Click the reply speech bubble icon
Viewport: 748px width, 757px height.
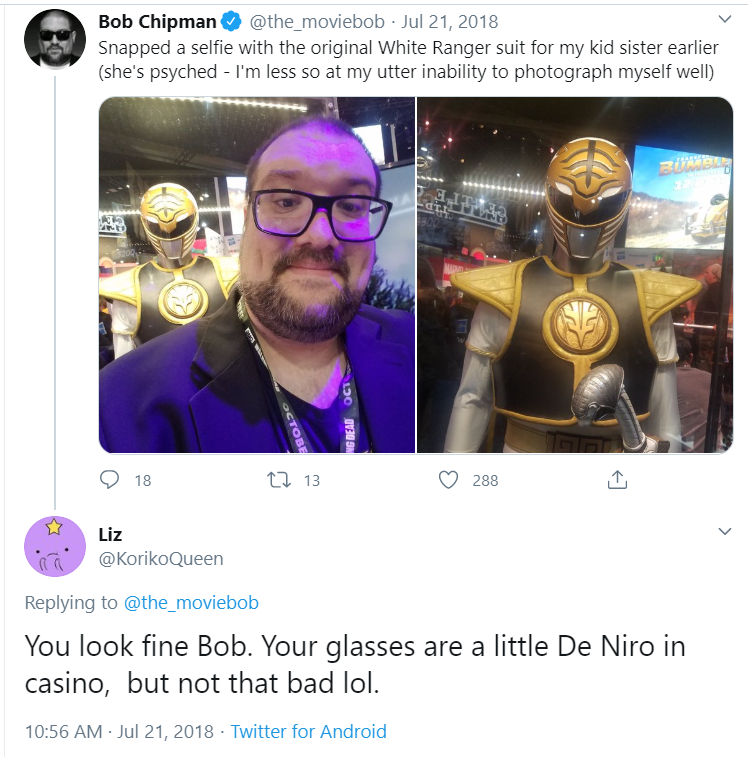[109, 480]
